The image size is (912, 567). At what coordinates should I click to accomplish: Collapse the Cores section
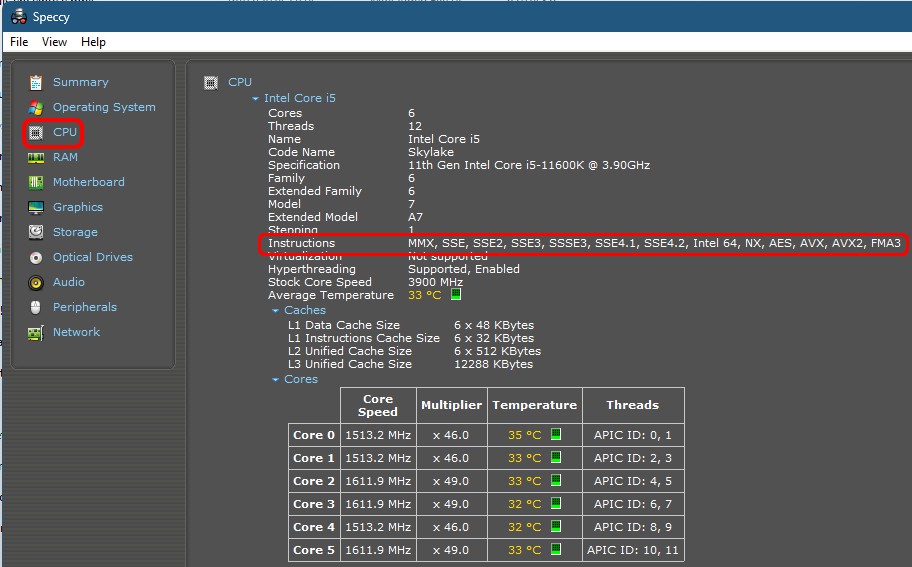pos(276,380)
